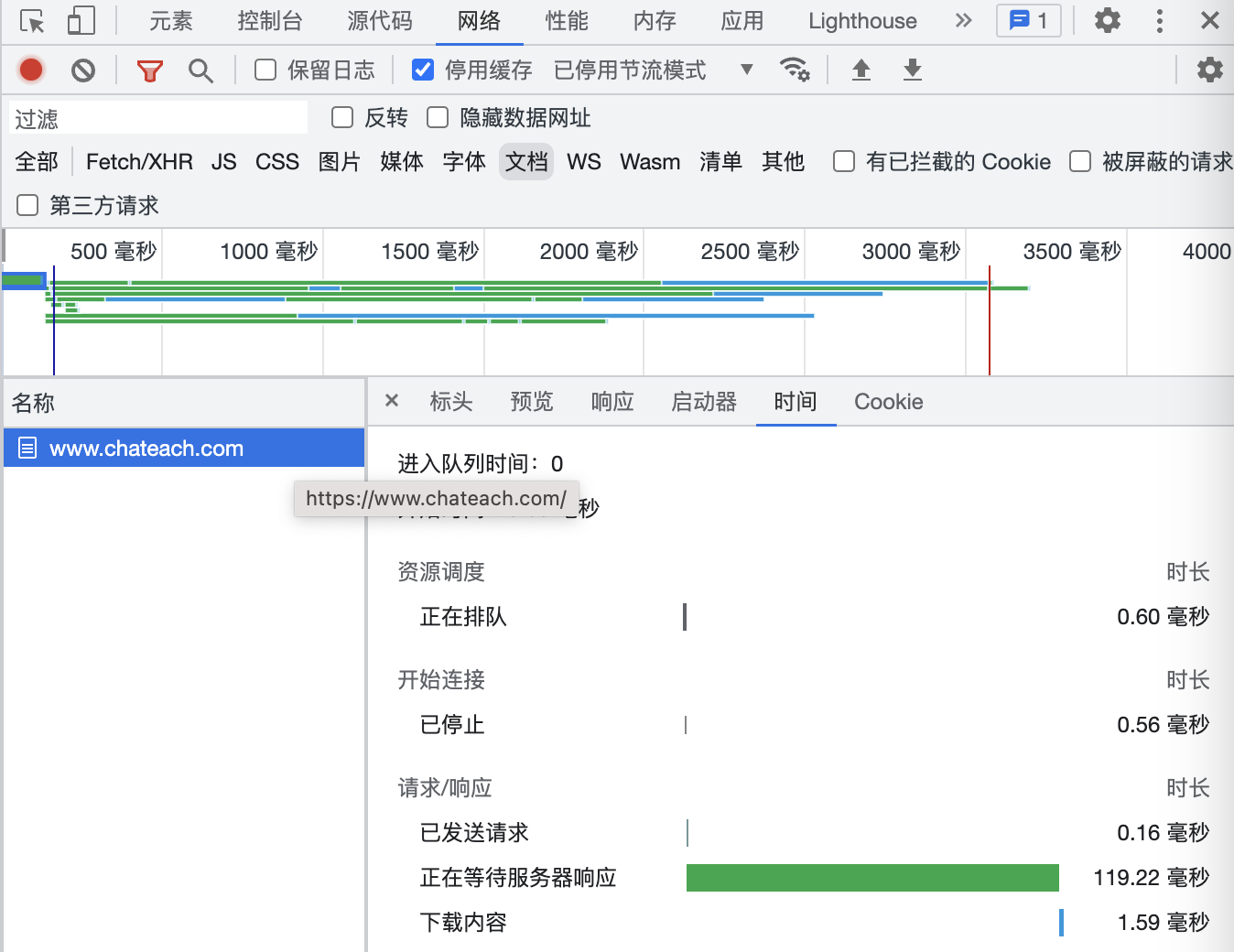The height and width of the screenshot is (952, 1234).
Task: Filter requests by 清单 type
Action: click(720, 162)
